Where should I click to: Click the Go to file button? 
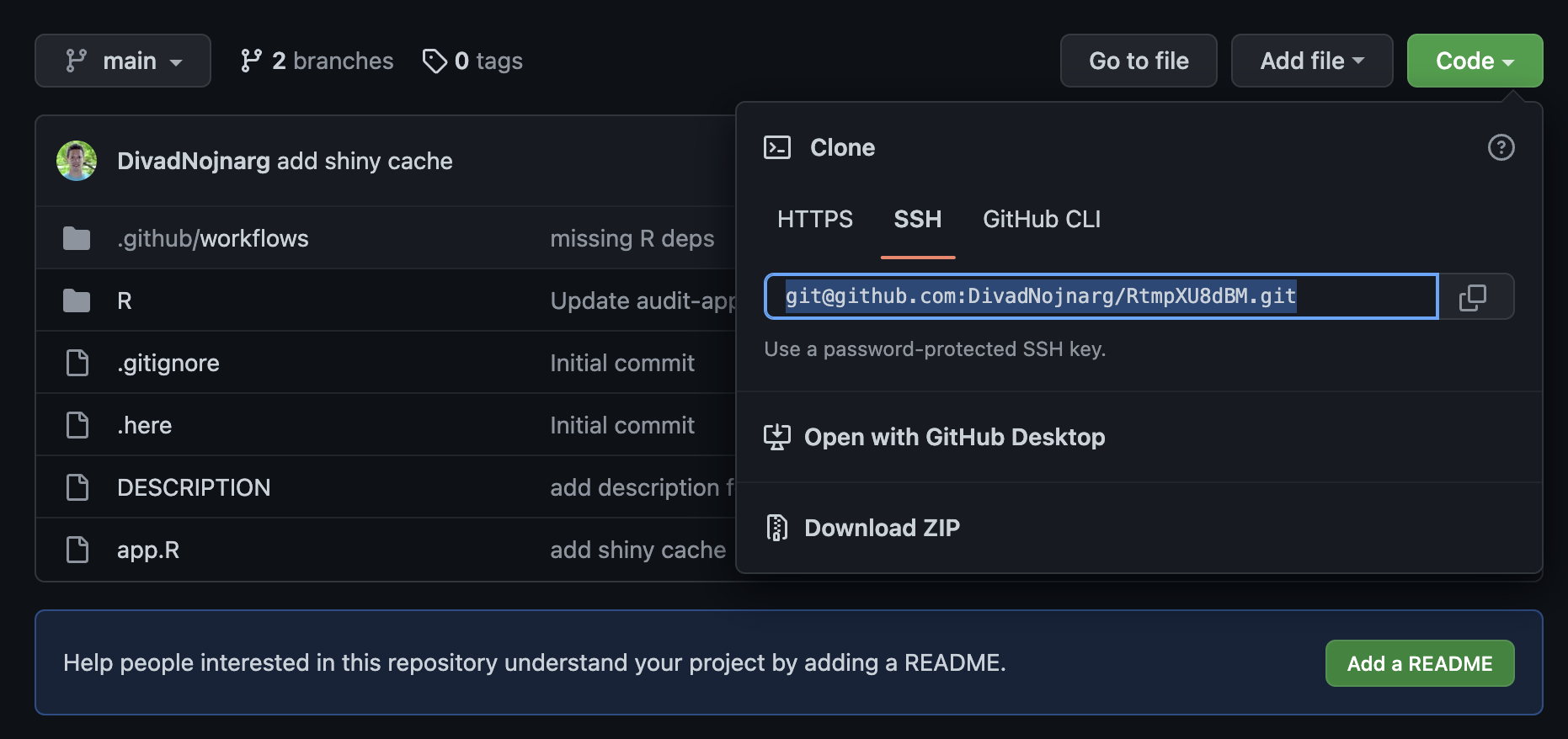click(x=1139, y=61)
